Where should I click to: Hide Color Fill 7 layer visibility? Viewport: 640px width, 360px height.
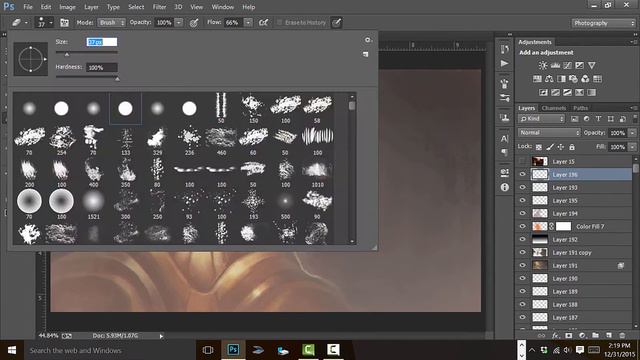[x=522, y=227]
